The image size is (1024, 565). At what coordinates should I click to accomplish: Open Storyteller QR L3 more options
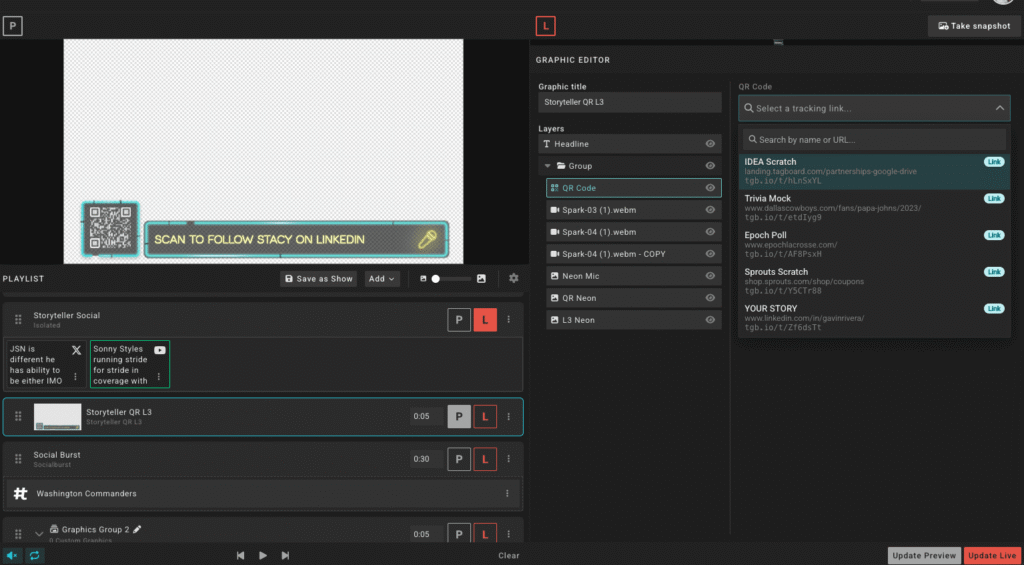click(x=509, y=417)
